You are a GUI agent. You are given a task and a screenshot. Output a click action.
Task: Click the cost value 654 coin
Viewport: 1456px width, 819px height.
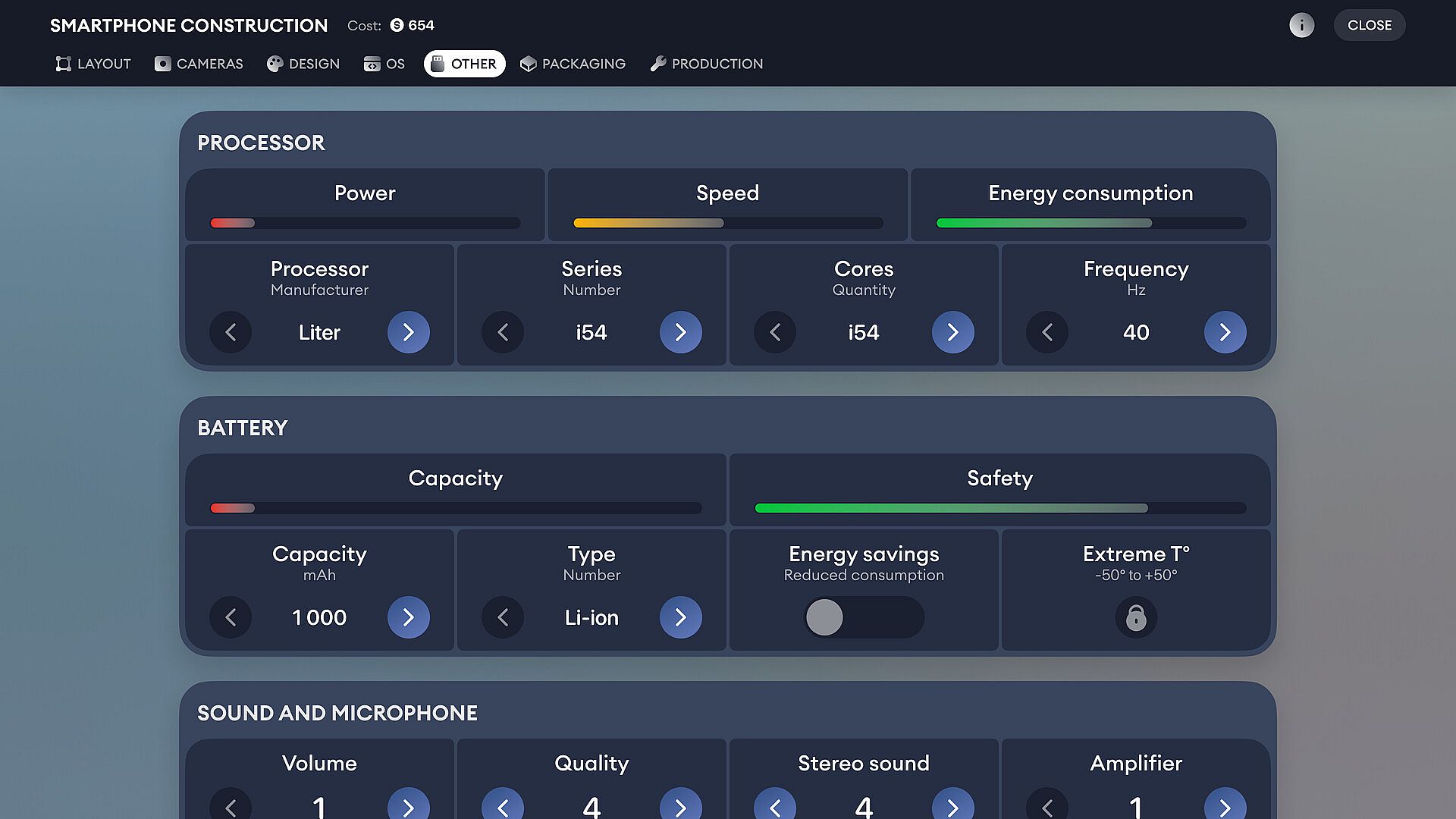(413, 25)
